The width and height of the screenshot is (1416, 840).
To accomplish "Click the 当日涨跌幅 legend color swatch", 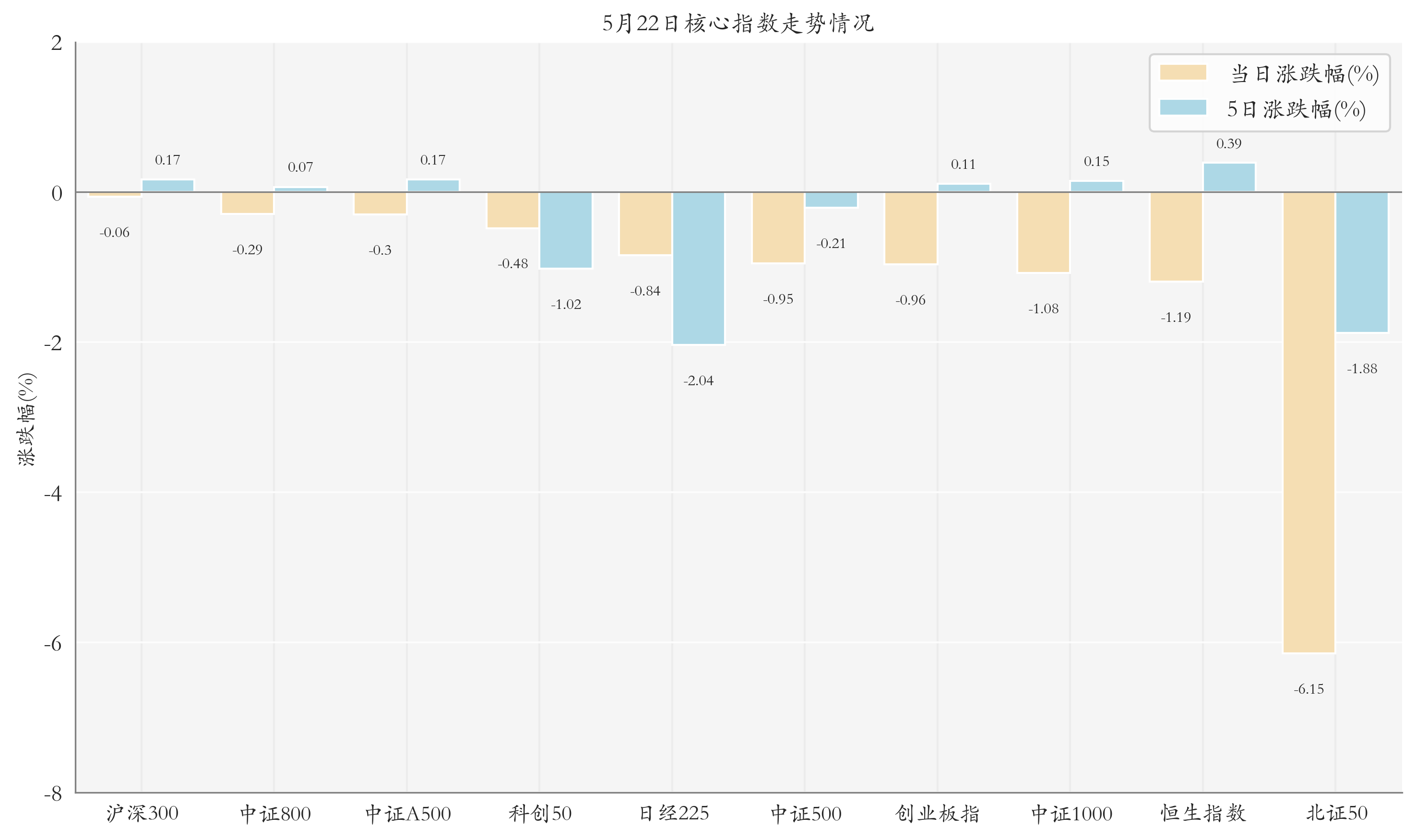I will pos(1182,72).
